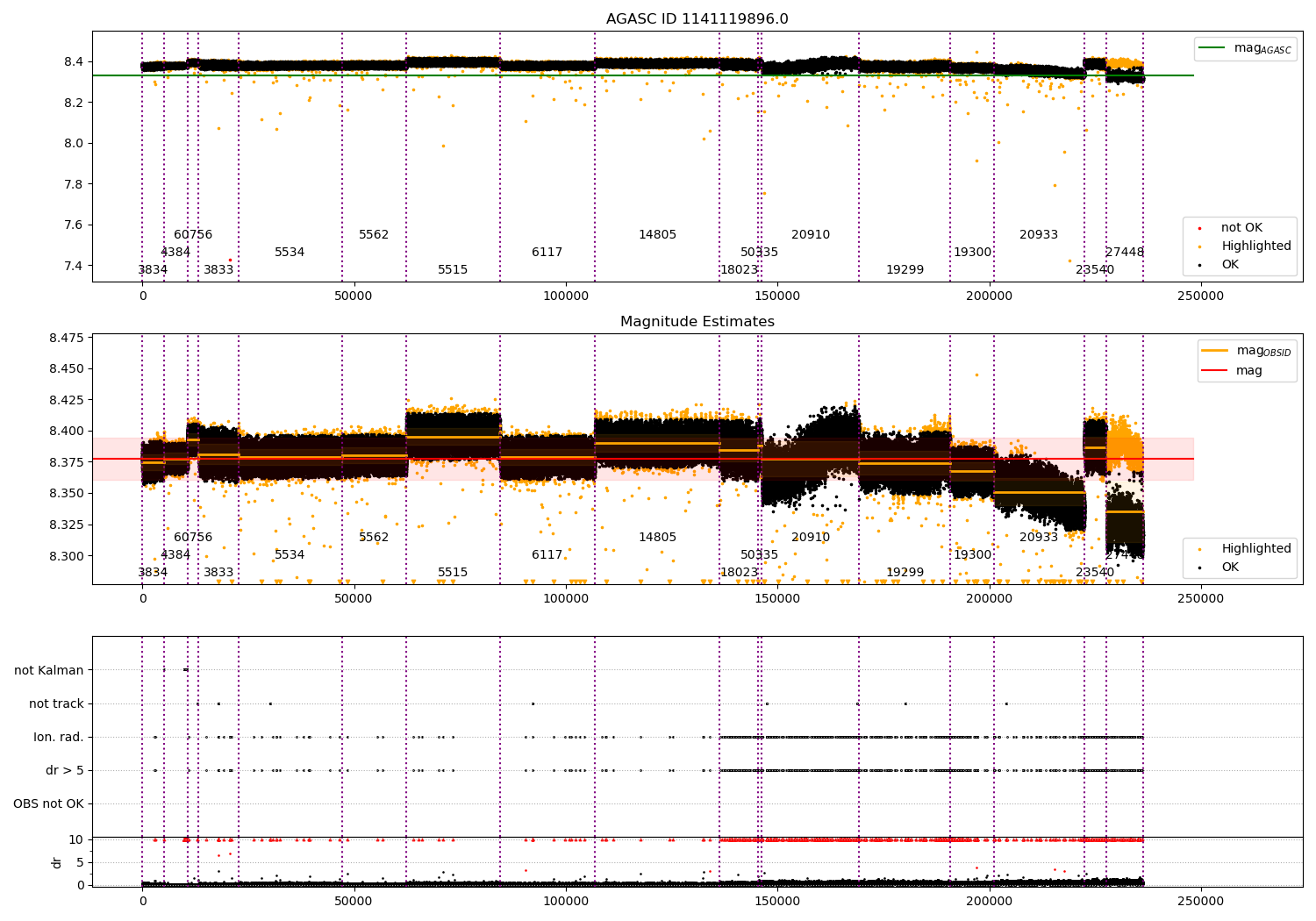The image size is (1316, 921).
Task: Click the green mag AGASC legend line
Action: tap(1212, 47)
